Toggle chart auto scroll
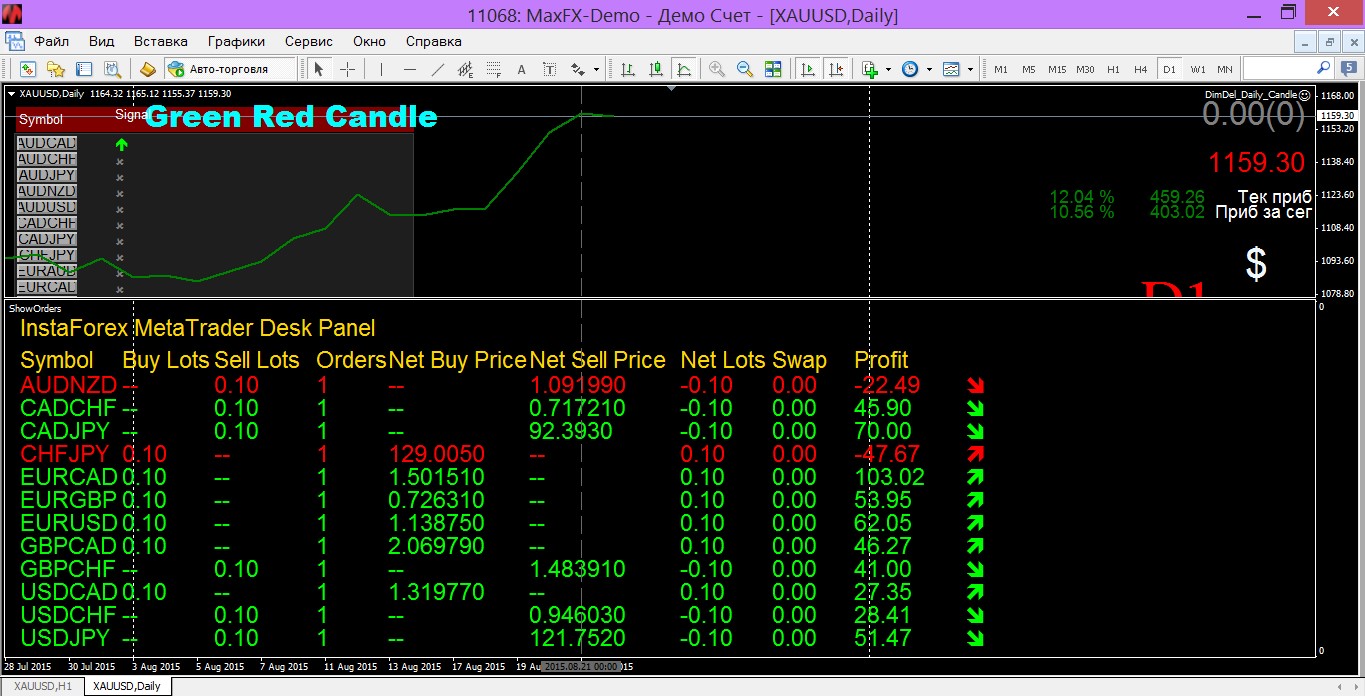This screenshot has width=1365, height=696. [808, 69]
